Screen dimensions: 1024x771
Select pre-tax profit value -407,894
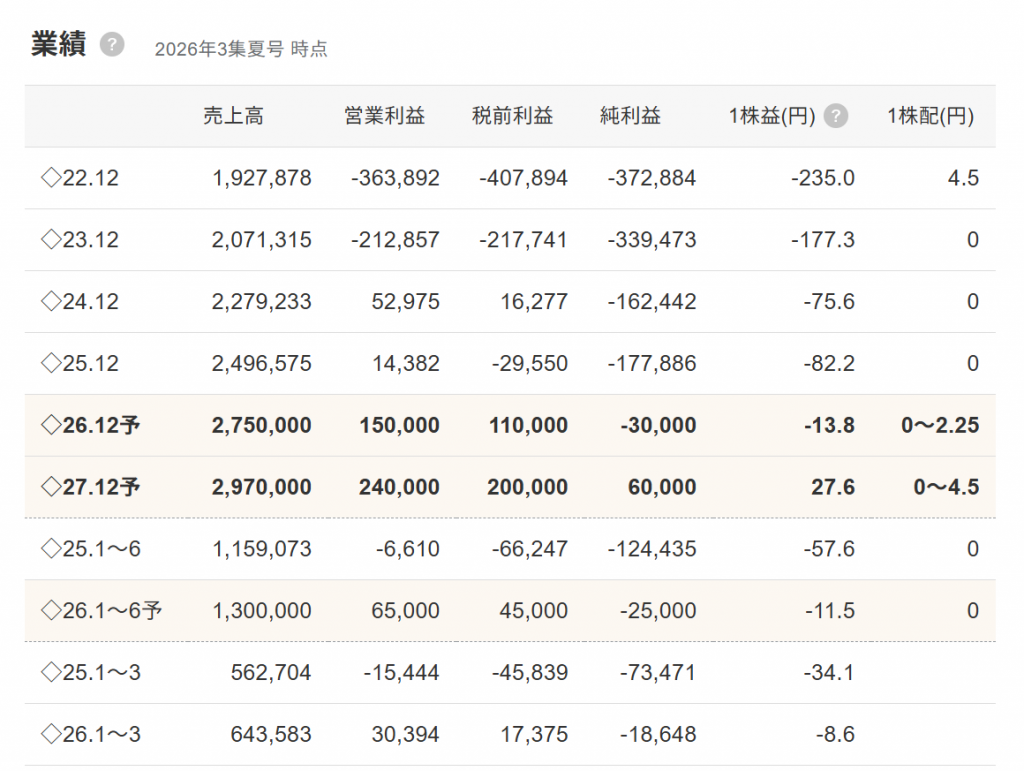pyautogui.click(x=523, y=178)
